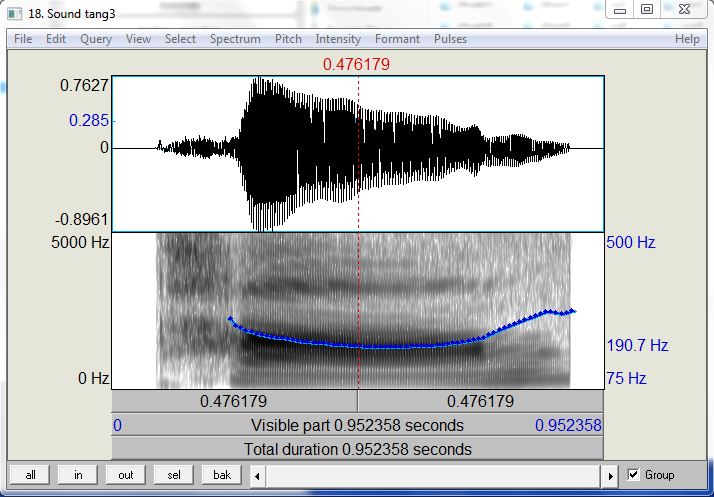Click the -0.8961 amplitude minimum label
This screenshot has height=497, width=714.
click(82, 220)
